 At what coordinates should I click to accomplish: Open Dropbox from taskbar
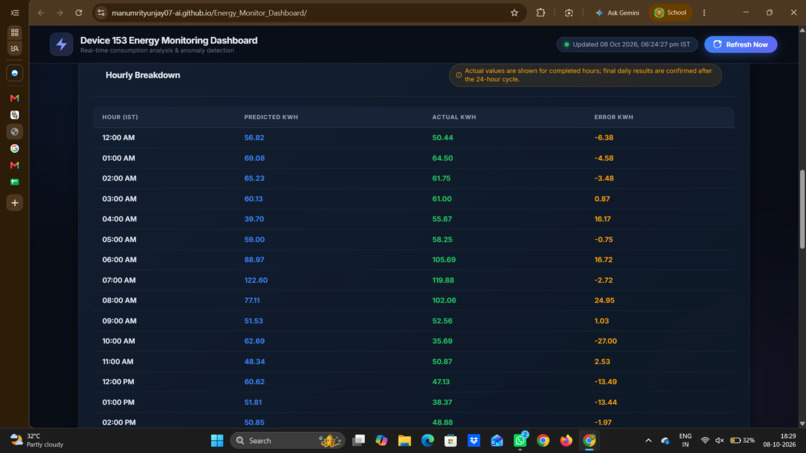tap(473, 441)
